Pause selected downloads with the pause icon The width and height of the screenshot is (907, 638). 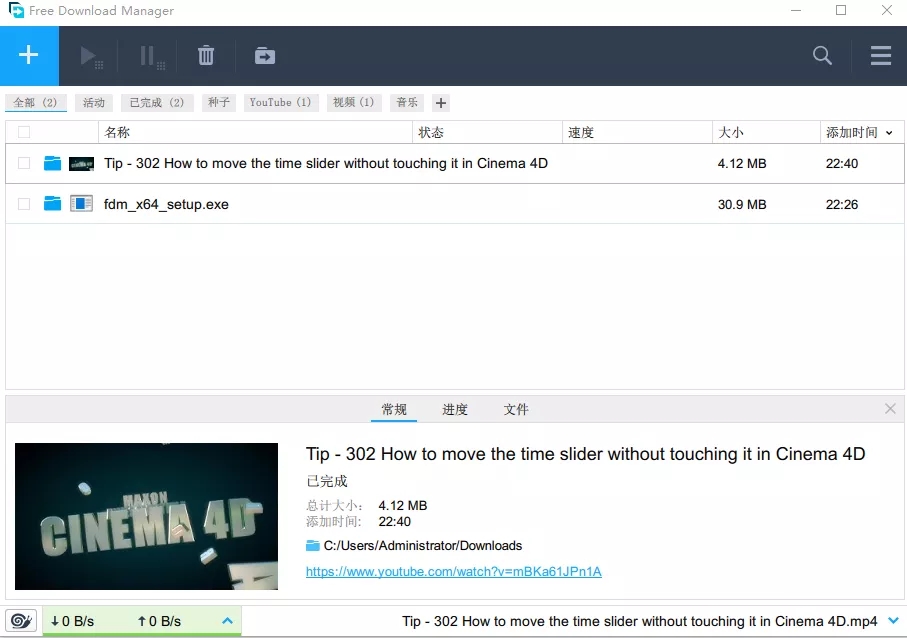pyautogui.click(x=152, y=57)
